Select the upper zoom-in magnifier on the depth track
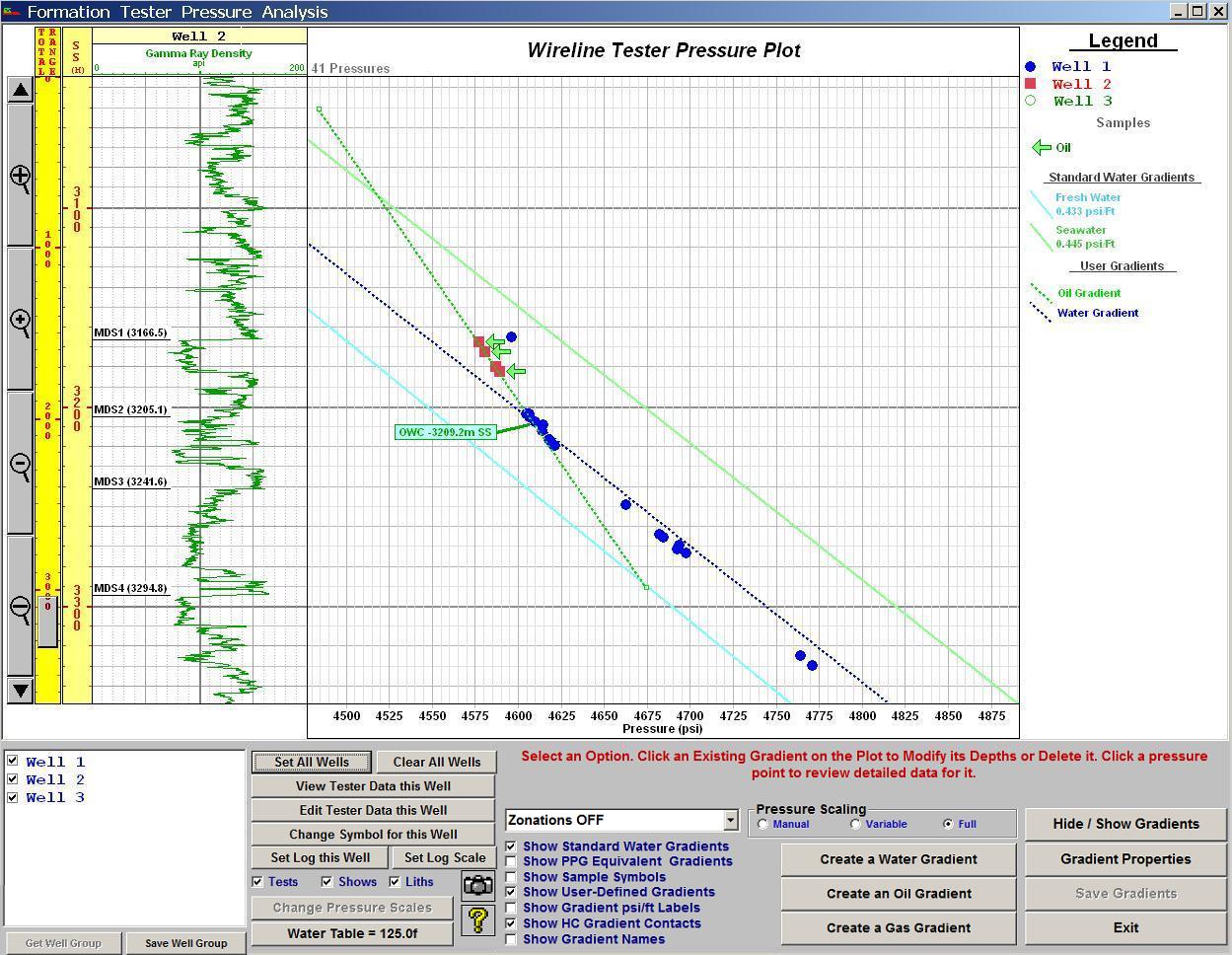The height and width of the screenshot is (955, 1232). pos(21,178)
